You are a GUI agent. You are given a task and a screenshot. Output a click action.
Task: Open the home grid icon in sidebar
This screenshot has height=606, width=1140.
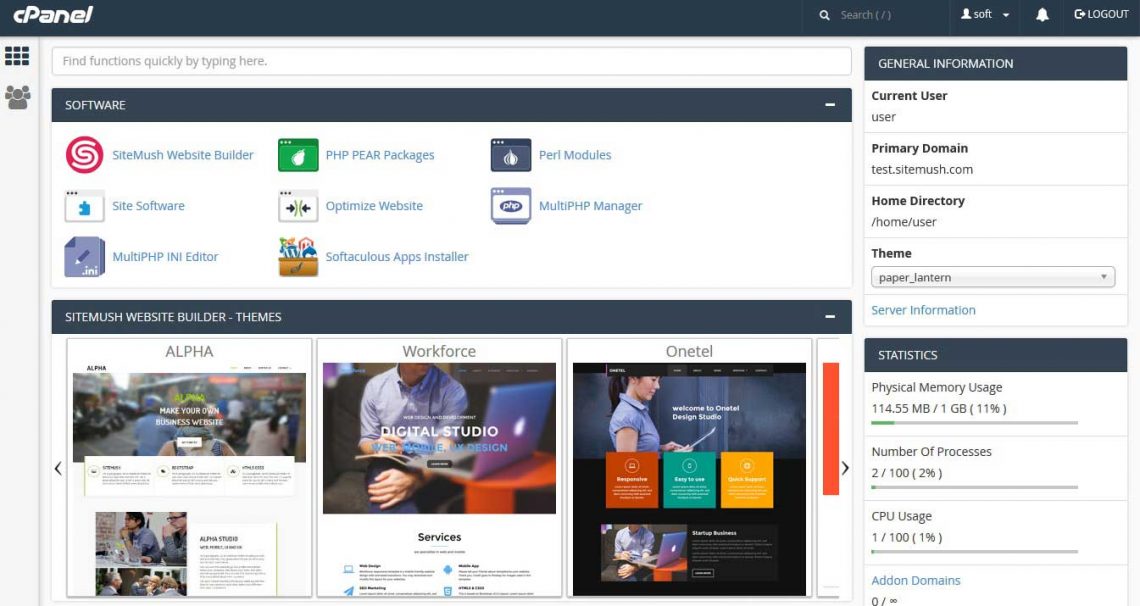[x=17, y=56]
